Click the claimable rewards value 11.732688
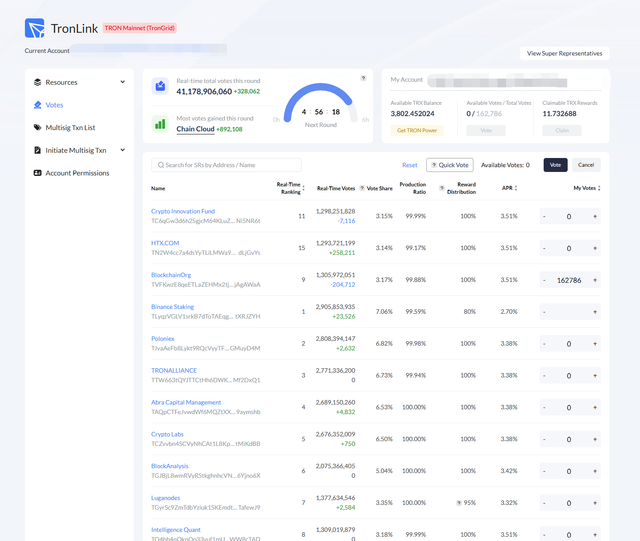Image resolution: width=640 pixels, height=541 pixels. (x=559, y=114)
